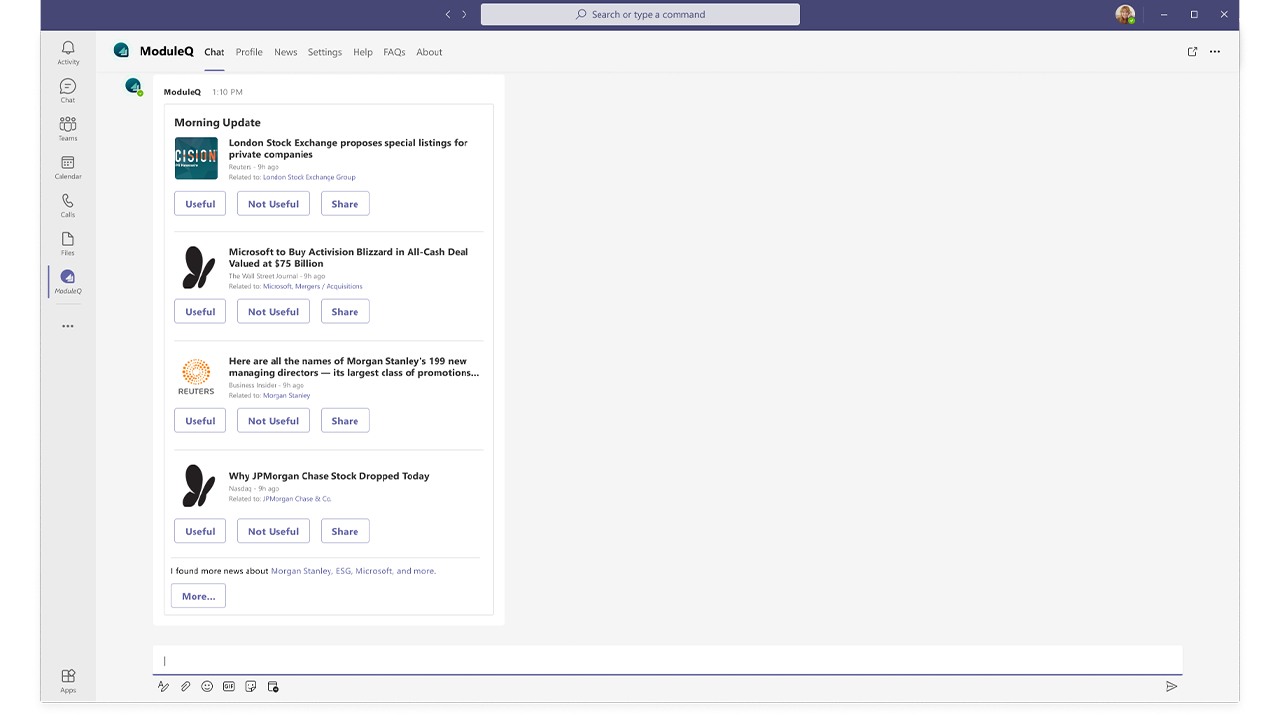The width and height of the screenshot is (1280, 720).
Task: Open Microsoft, Mergers / Acquisitions related link
Action: tap(313, 286)
